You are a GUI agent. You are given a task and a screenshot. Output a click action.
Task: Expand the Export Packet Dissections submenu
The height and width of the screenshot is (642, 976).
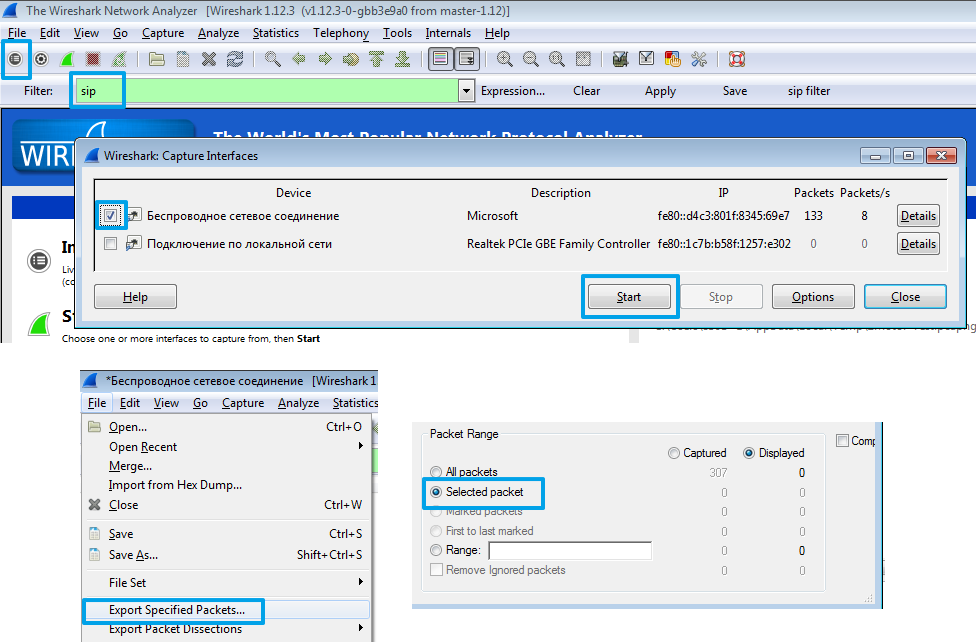click(x=227, y=630)
